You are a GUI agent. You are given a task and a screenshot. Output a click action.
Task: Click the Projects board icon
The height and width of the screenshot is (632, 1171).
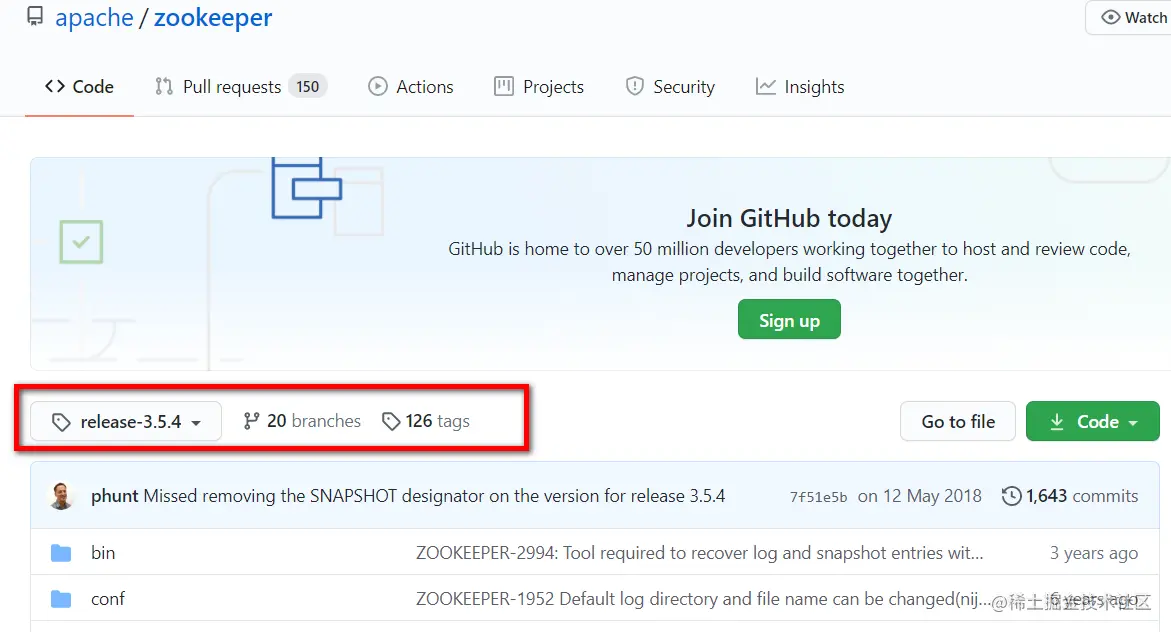[x=504, y=87]
